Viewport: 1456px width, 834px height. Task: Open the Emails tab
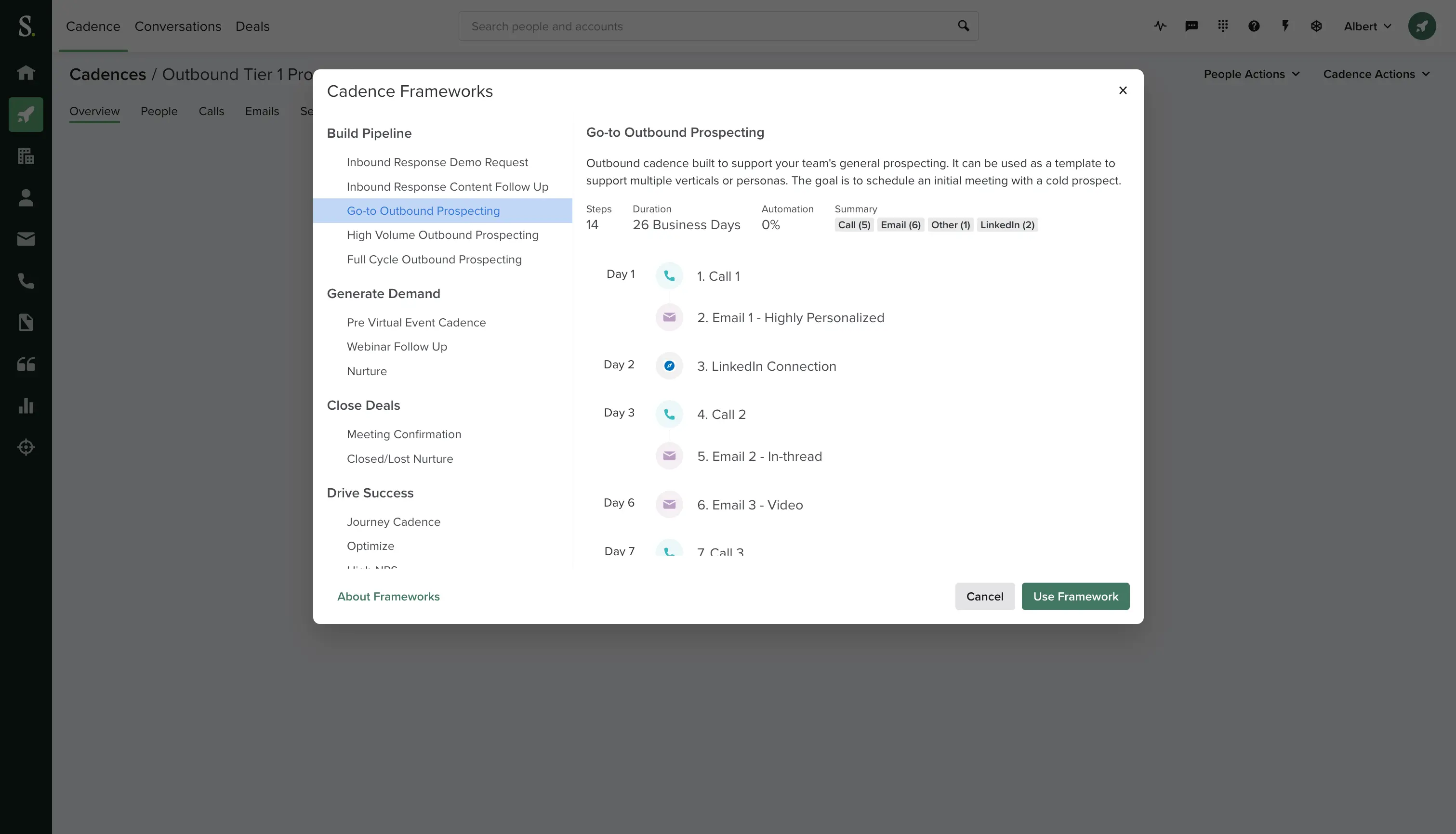click(262, 111)
